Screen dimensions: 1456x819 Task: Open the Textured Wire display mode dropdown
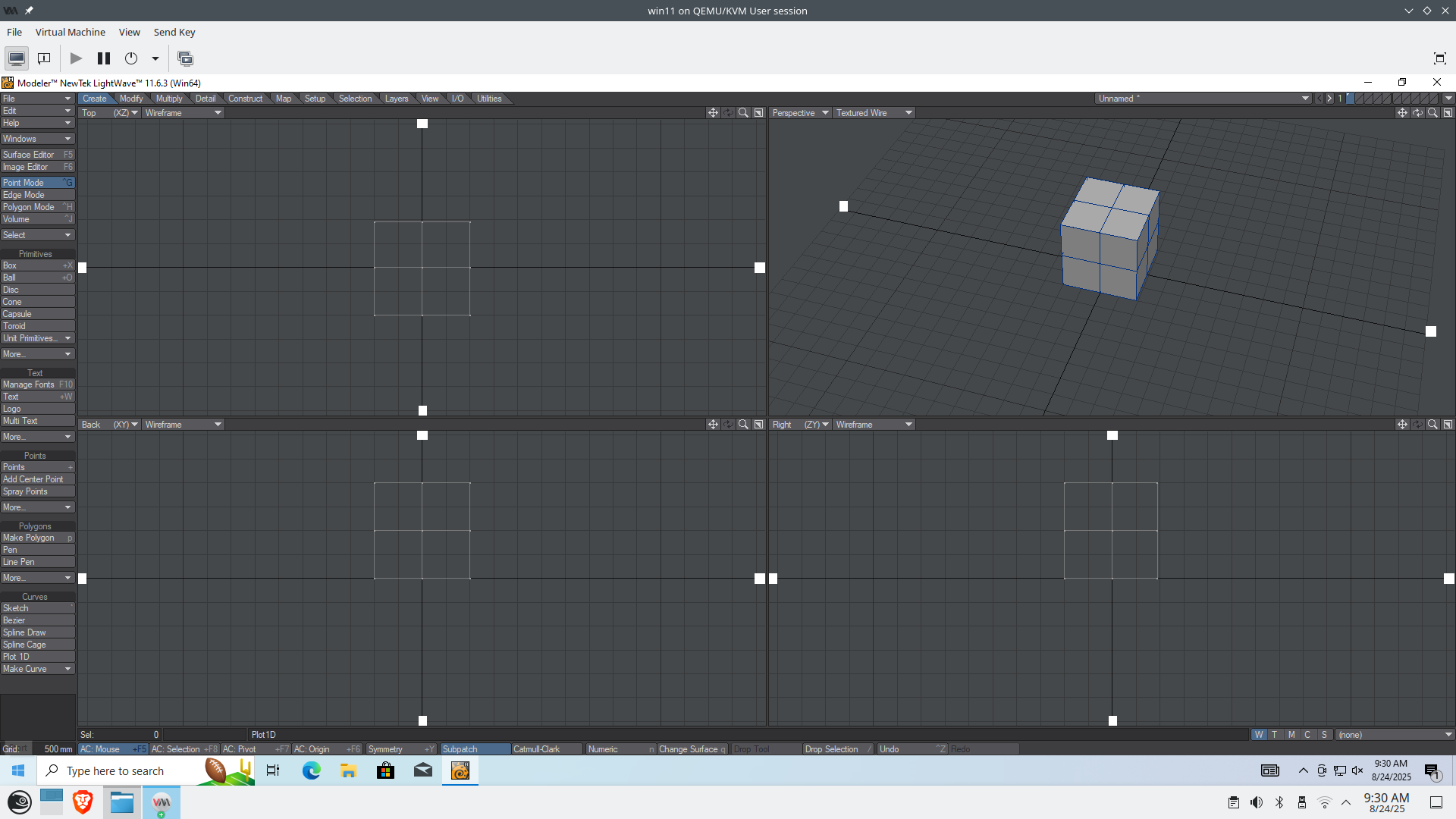(x=874, y=113)
